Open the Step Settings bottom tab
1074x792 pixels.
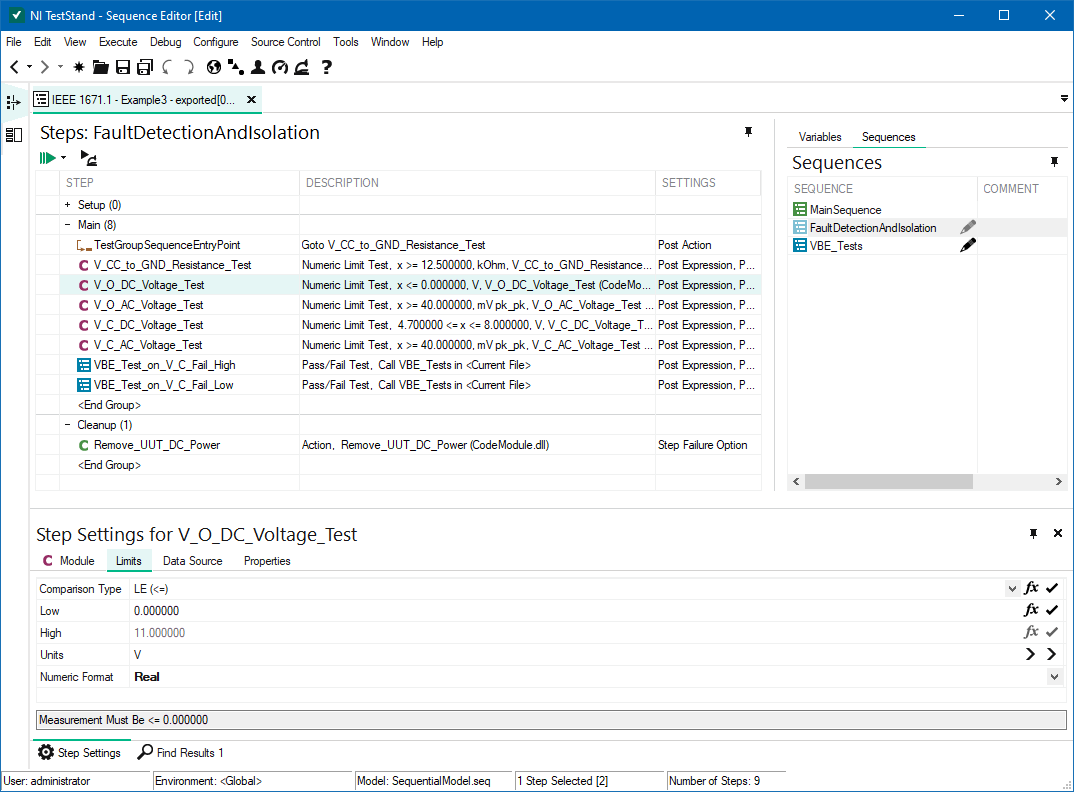pos(80,752)
